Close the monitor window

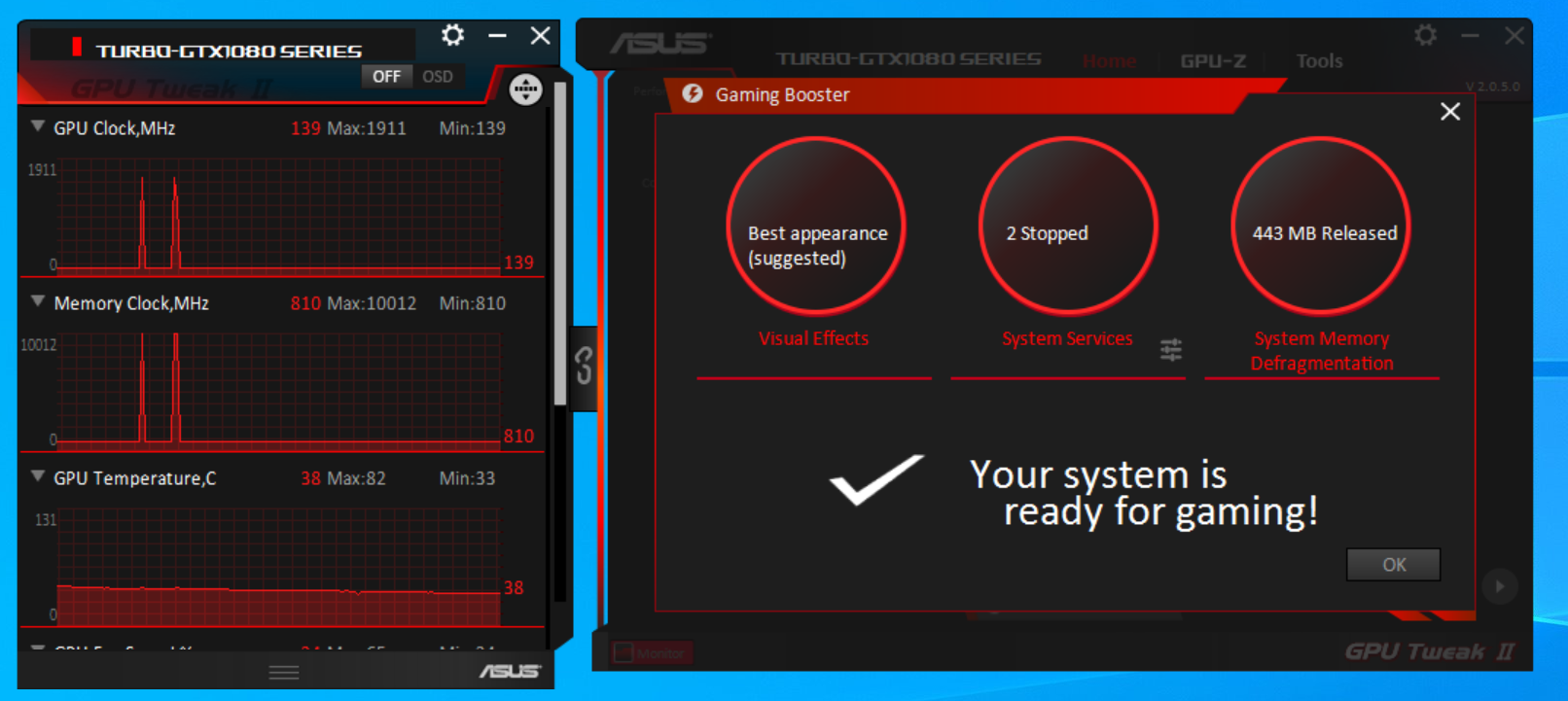click(541, 36)
